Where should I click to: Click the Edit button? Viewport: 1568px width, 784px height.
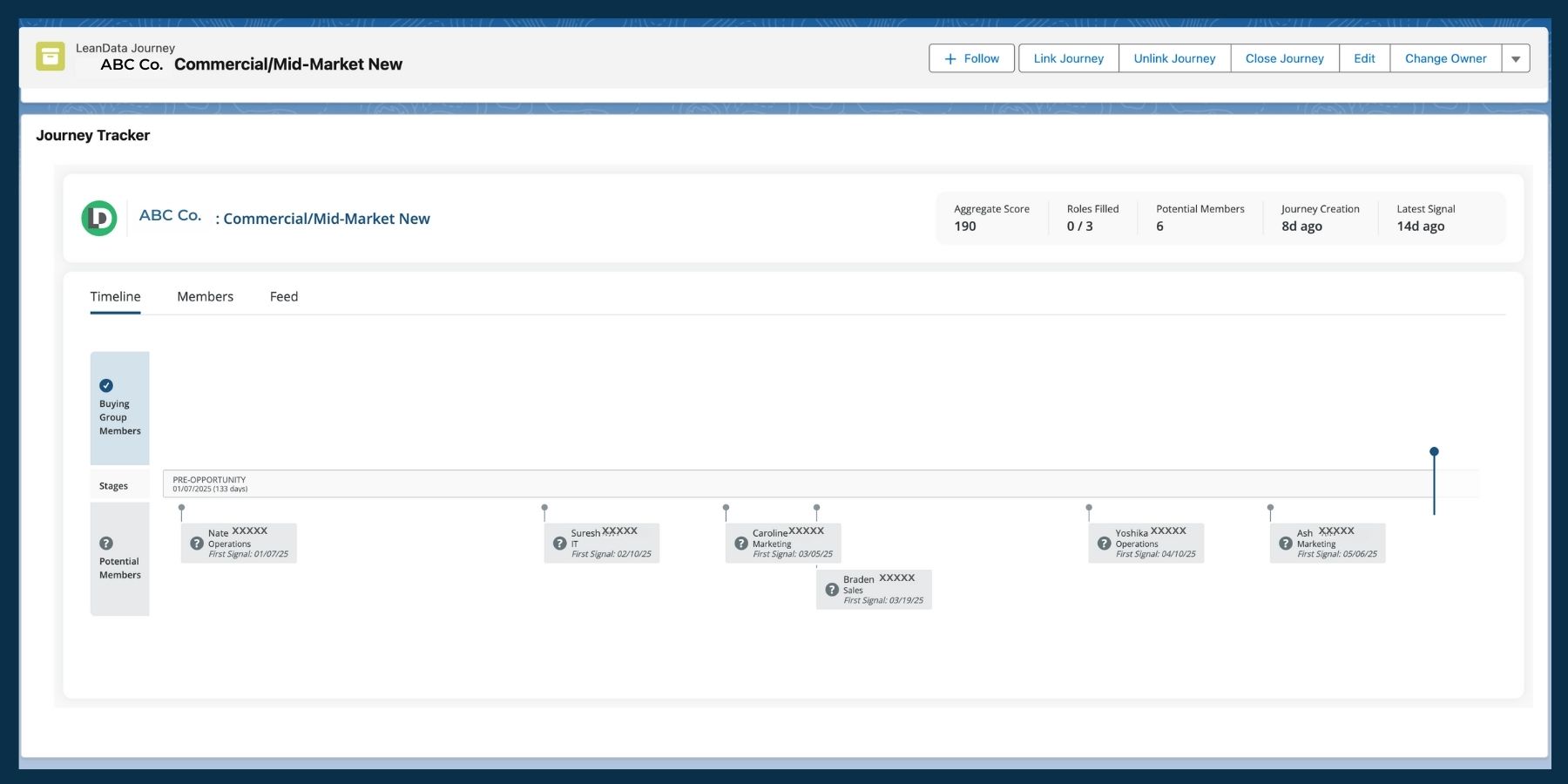point(1364,57)
